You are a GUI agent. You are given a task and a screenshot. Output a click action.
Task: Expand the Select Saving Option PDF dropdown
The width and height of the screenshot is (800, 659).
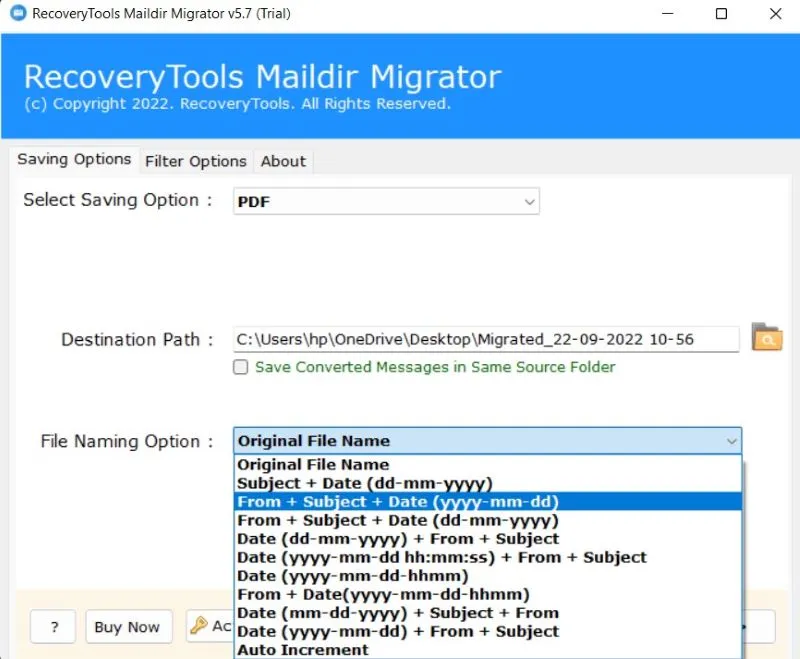tap(529, 202)
